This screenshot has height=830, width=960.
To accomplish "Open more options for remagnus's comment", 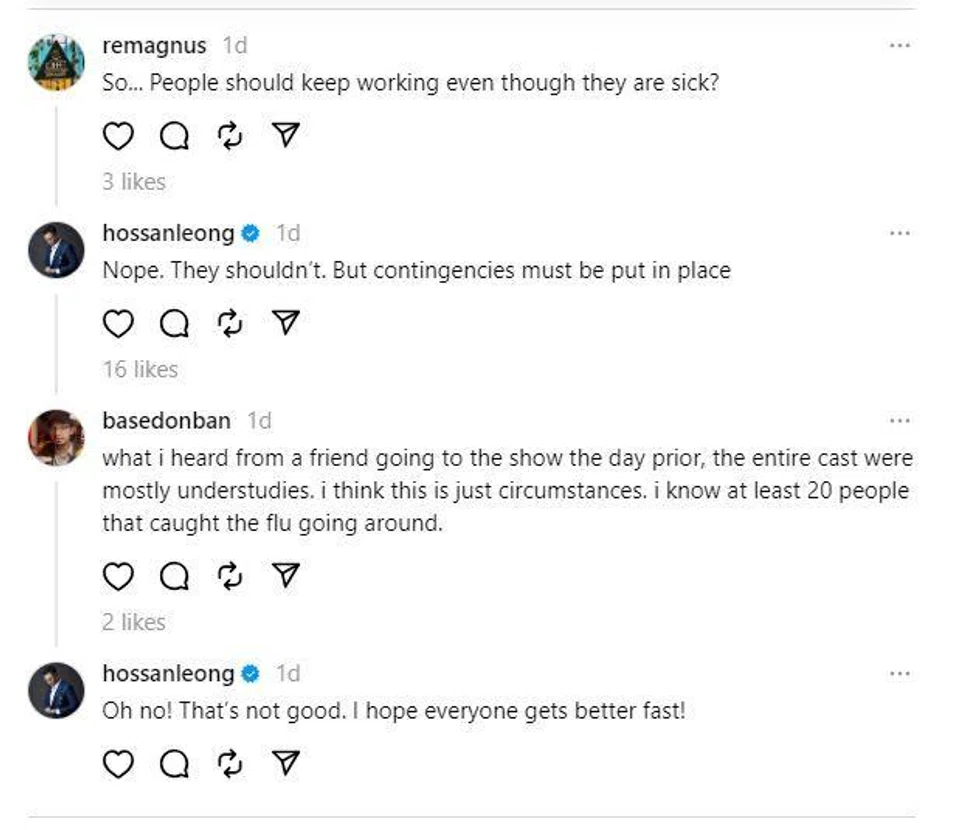I will tap(899, 46).
